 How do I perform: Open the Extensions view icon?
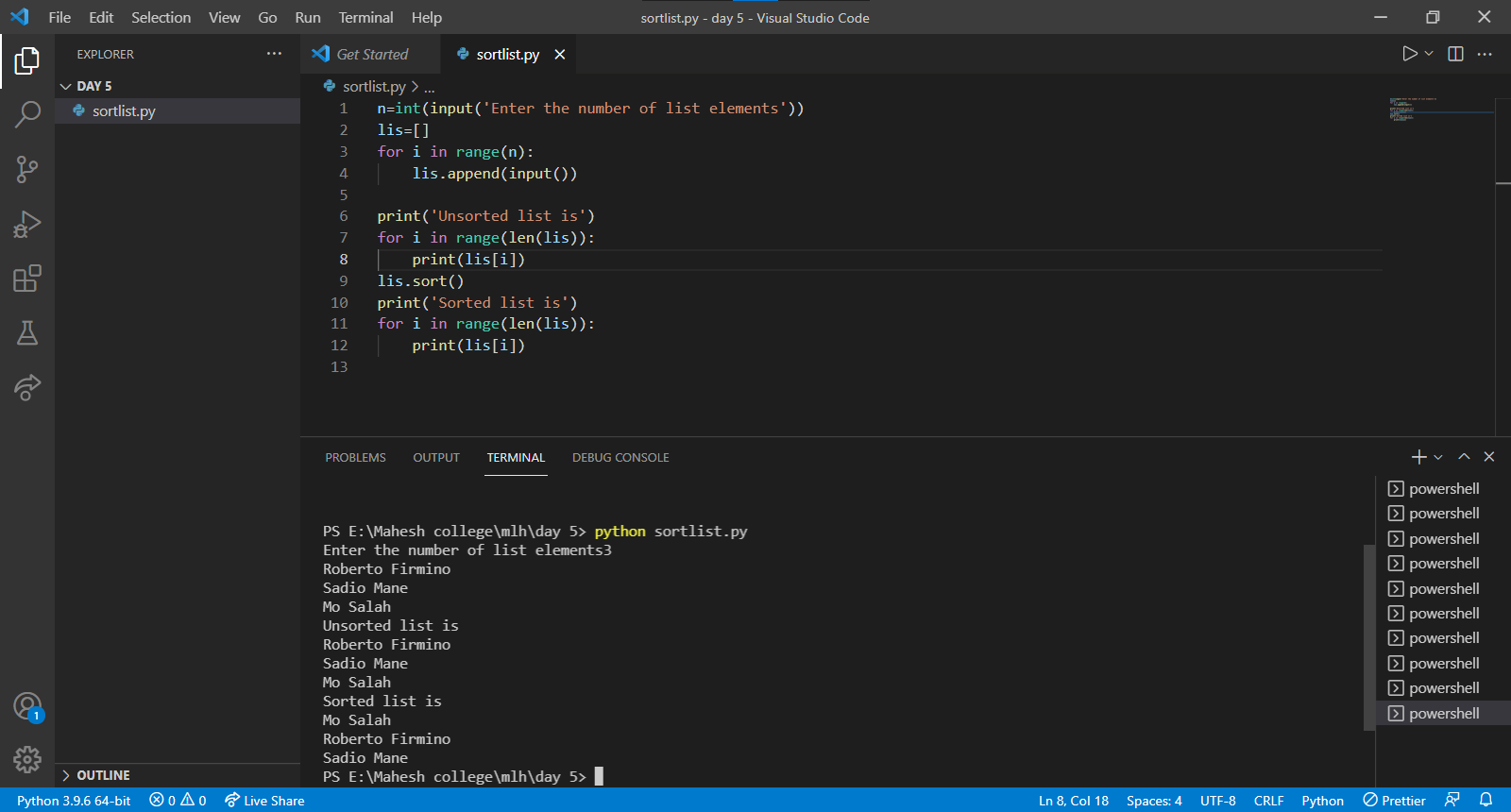pyautogui.click(x=27, y=279)
